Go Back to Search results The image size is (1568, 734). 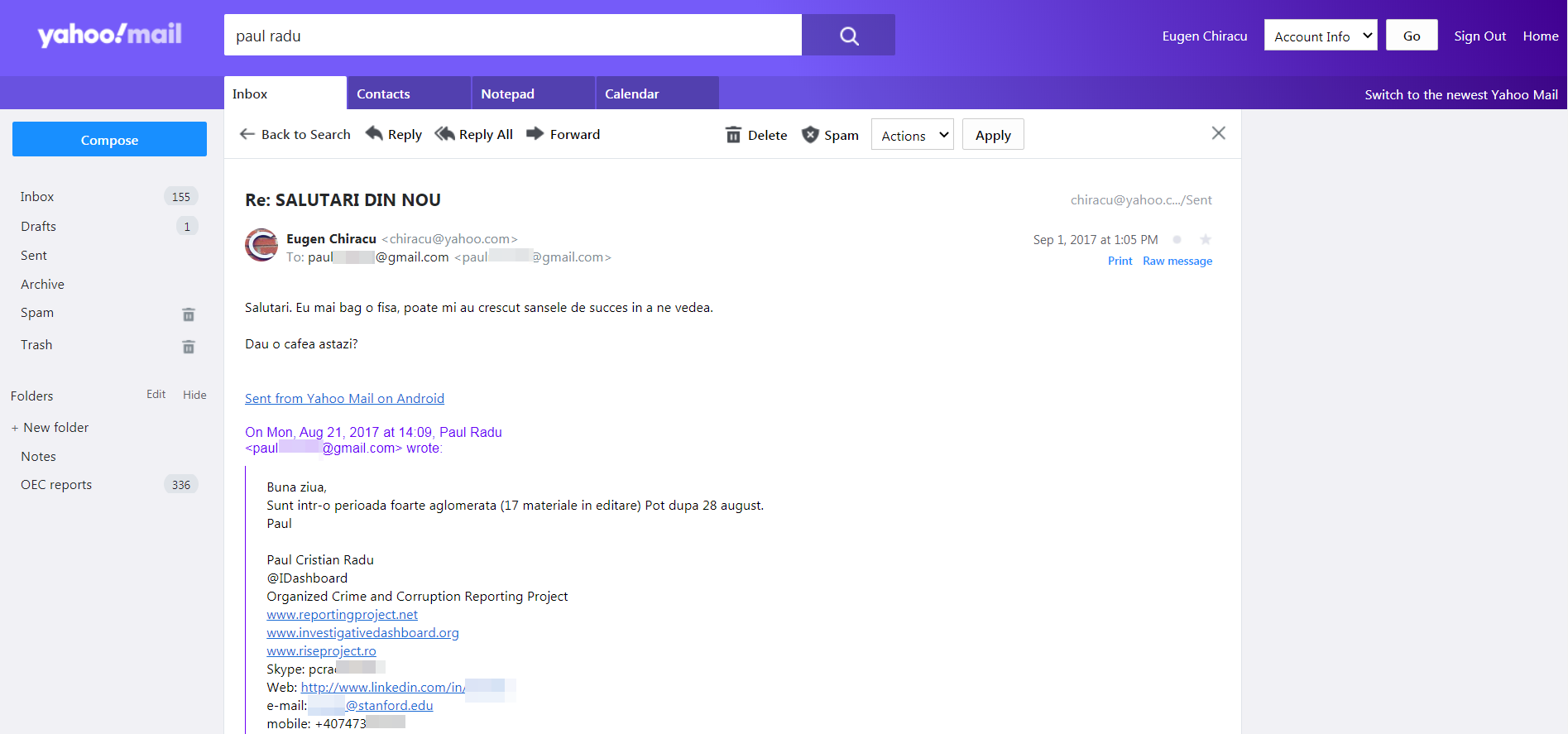[295, 134]
